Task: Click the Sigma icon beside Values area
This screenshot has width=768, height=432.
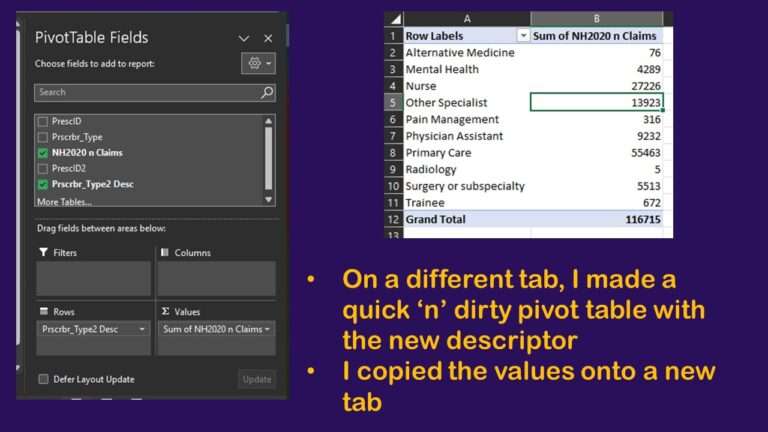Action: click(x=165, y=312)
